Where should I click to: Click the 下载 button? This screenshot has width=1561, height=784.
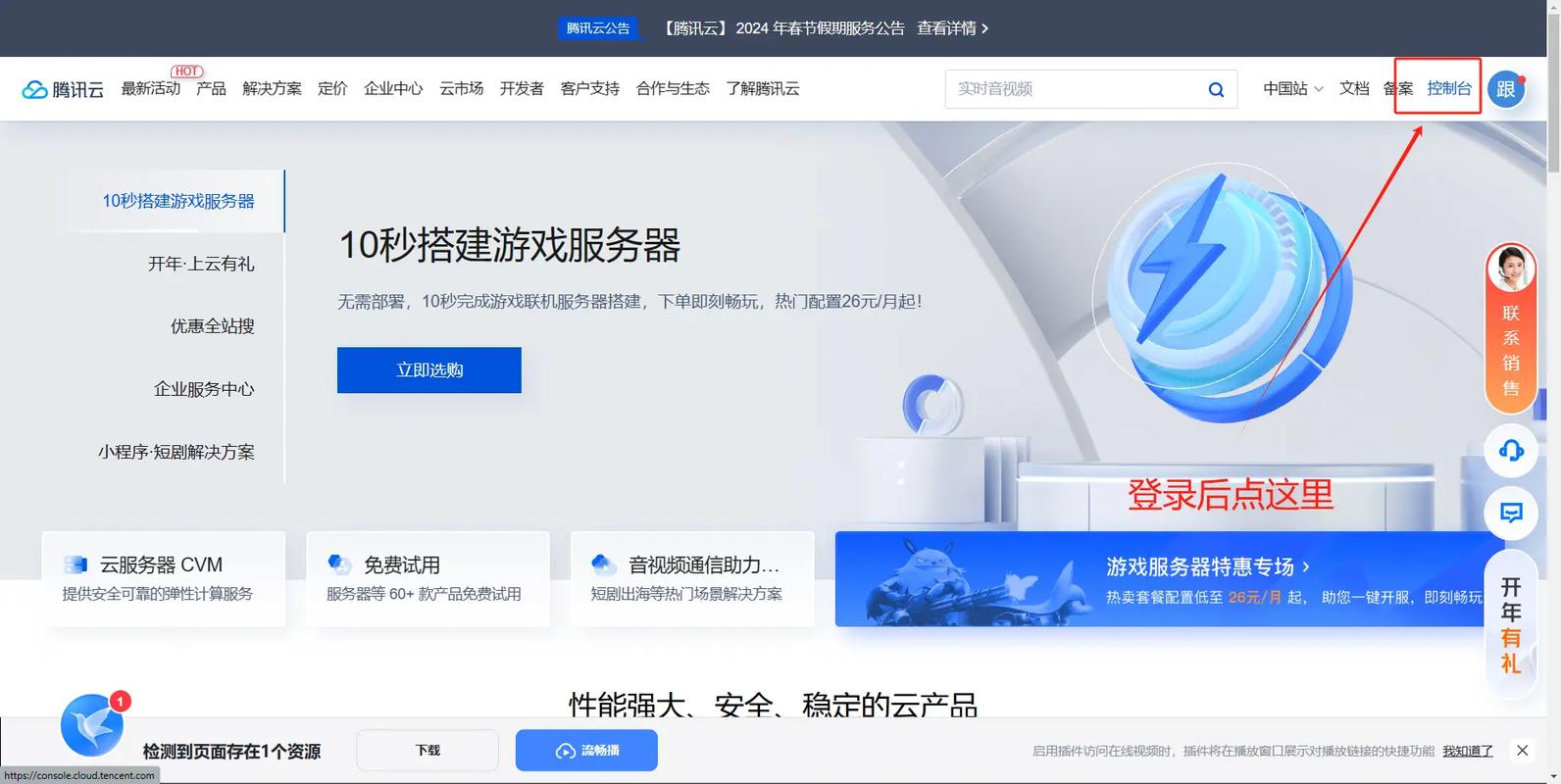428,751
